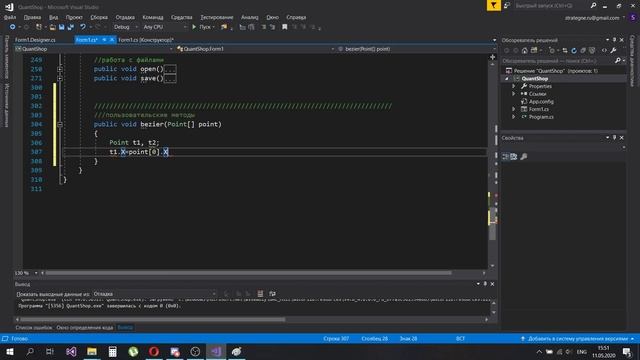Open the bezier(Point[] point) member dropdown

(416, 49)
